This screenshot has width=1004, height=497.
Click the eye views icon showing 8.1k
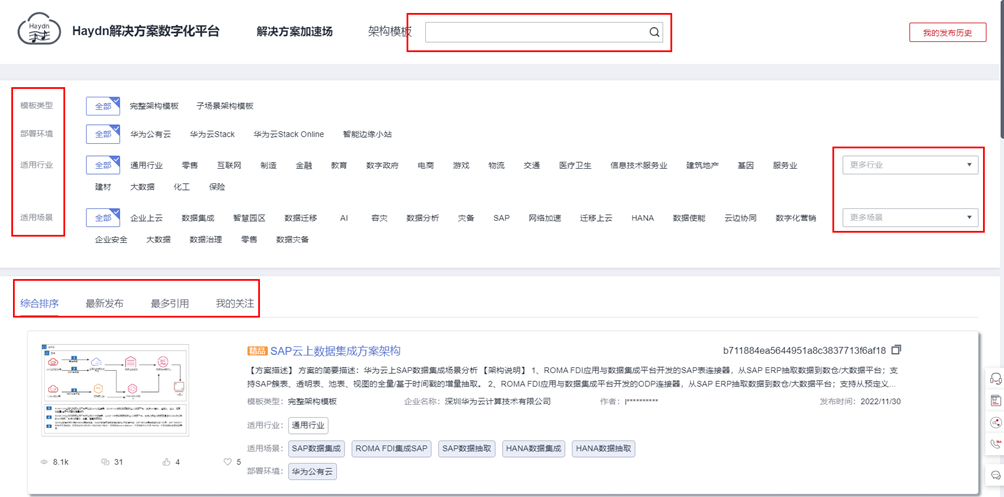tap(44, 462)
